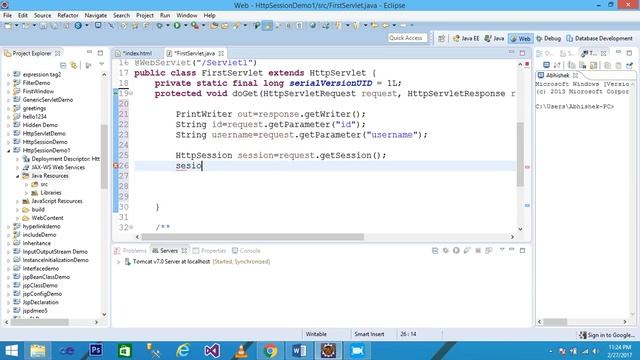
Task: Click Smart Insert status bar entry
Action: [369, 334]
